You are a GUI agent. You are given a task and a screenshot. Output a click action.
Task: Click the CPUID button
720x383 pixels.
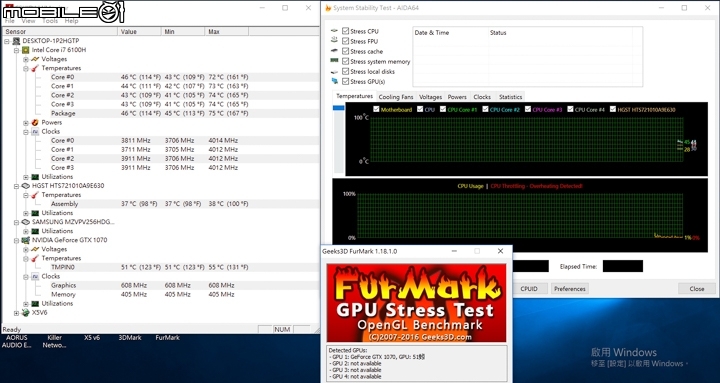click(529, 289)
